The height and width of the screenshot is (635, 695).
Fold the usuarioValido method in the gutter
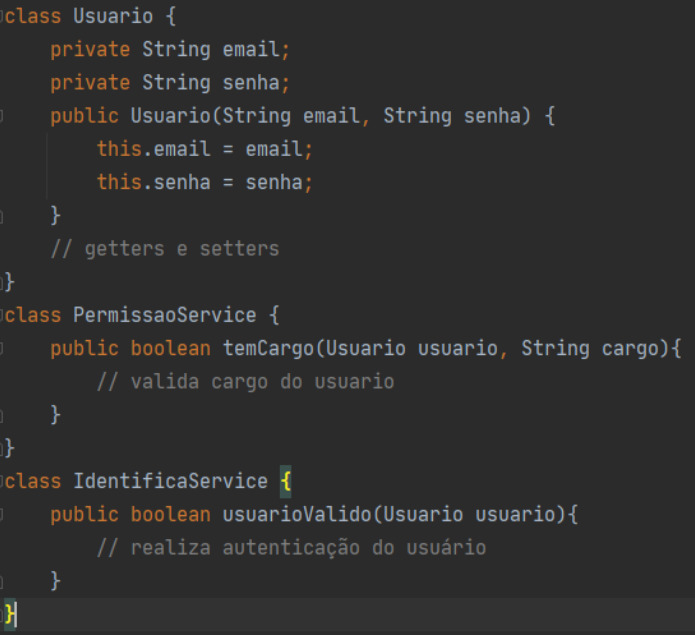coord(3,515)
